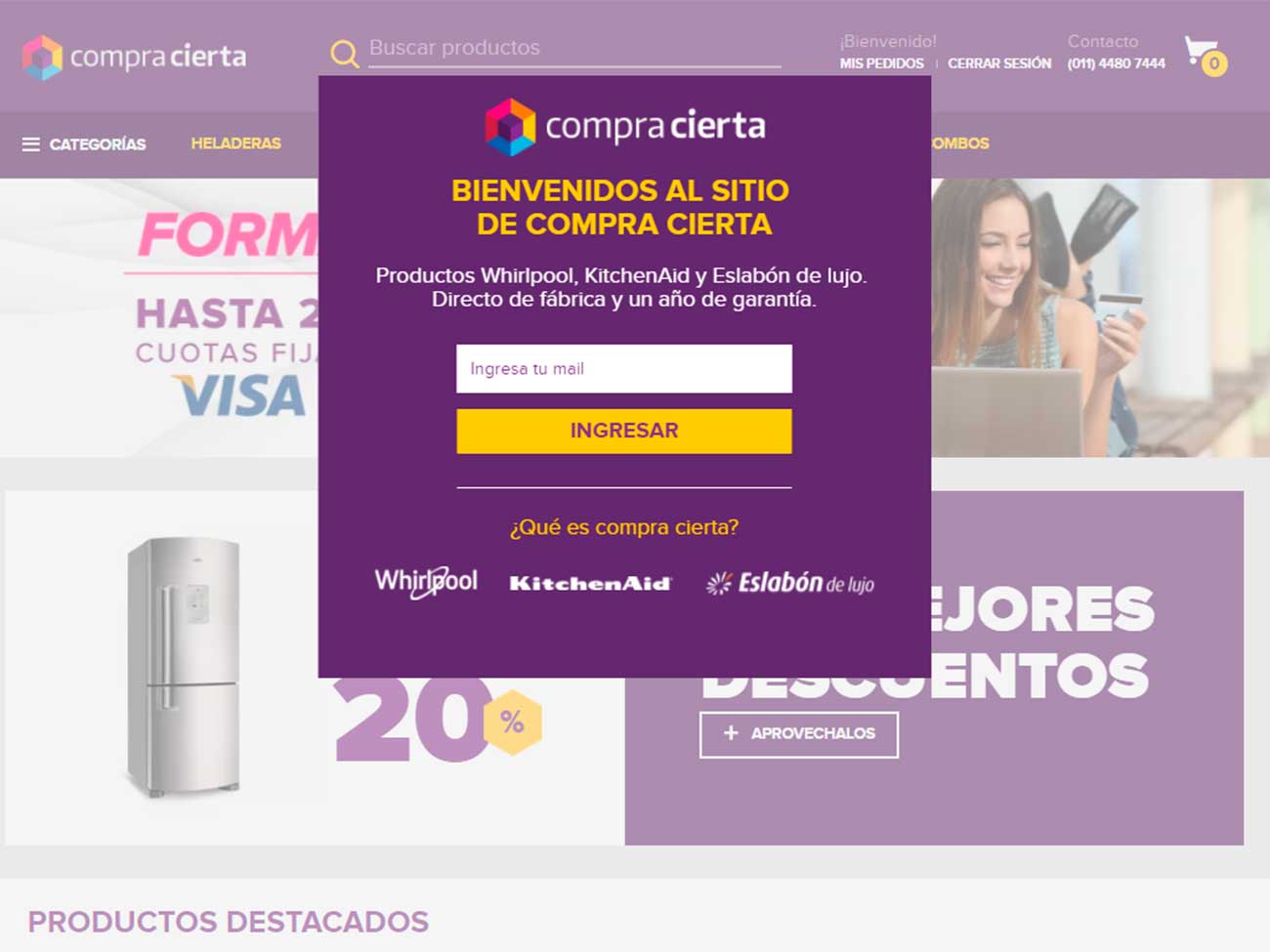Viewport: 1270px width, 952px height.
Task: Open the Heladeras menu item
Action: 235,144
